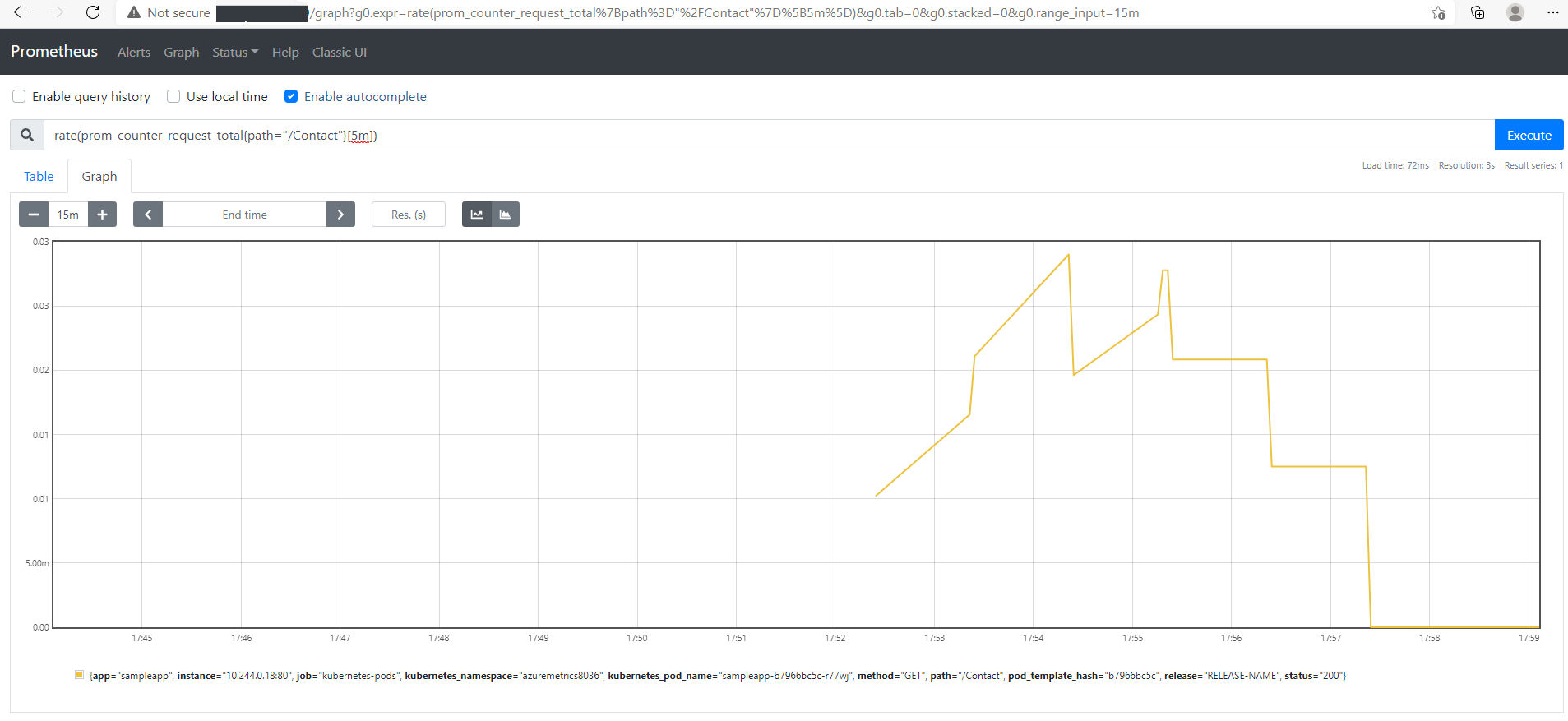Expand the Status dropdown menu
Image resolution: width=1568 pixels, height=721 pixels.
[x=235, y=52]
